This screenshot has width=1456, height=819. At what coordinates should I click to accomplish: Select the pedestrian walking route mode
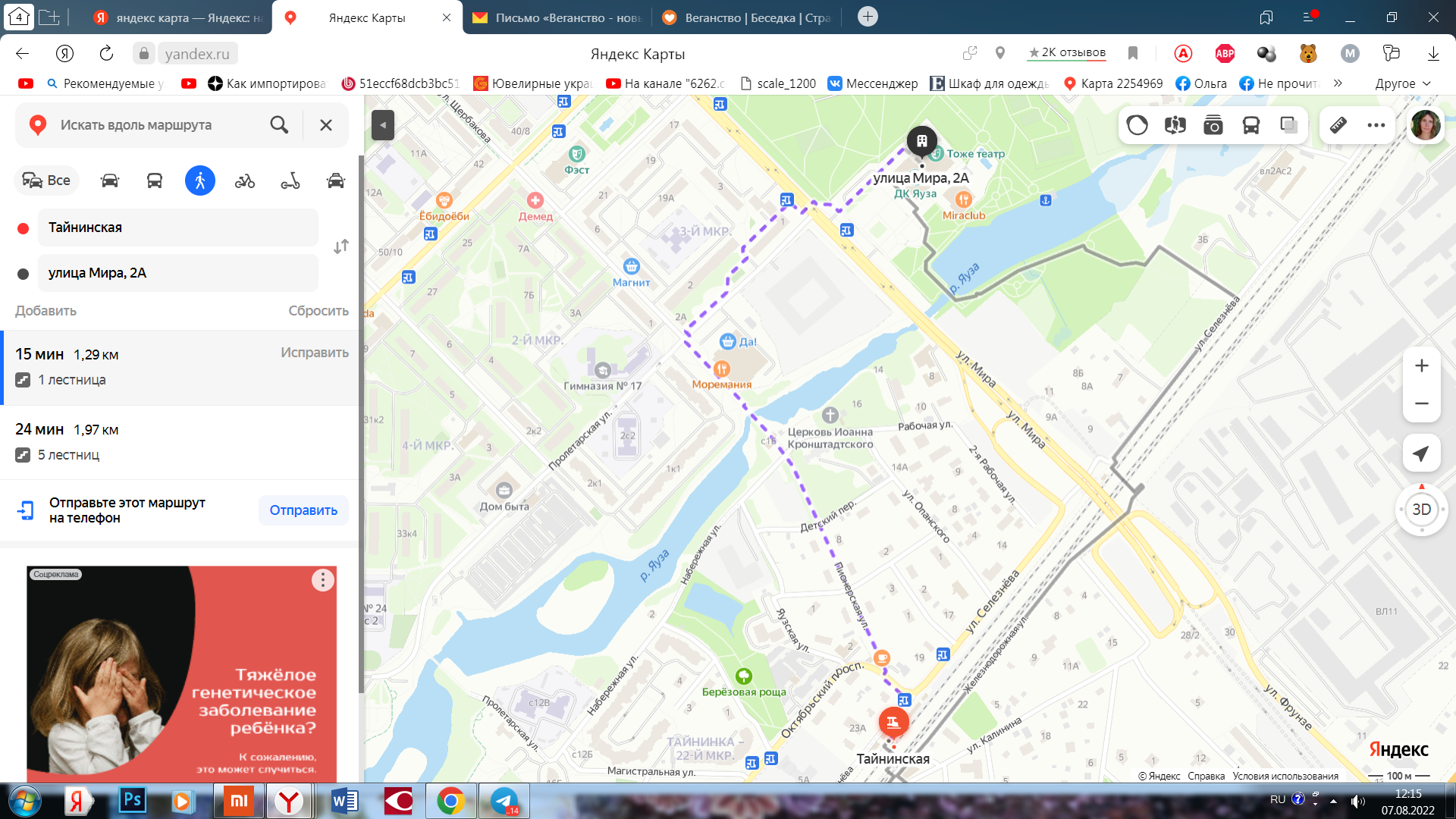tap(200, 180)
